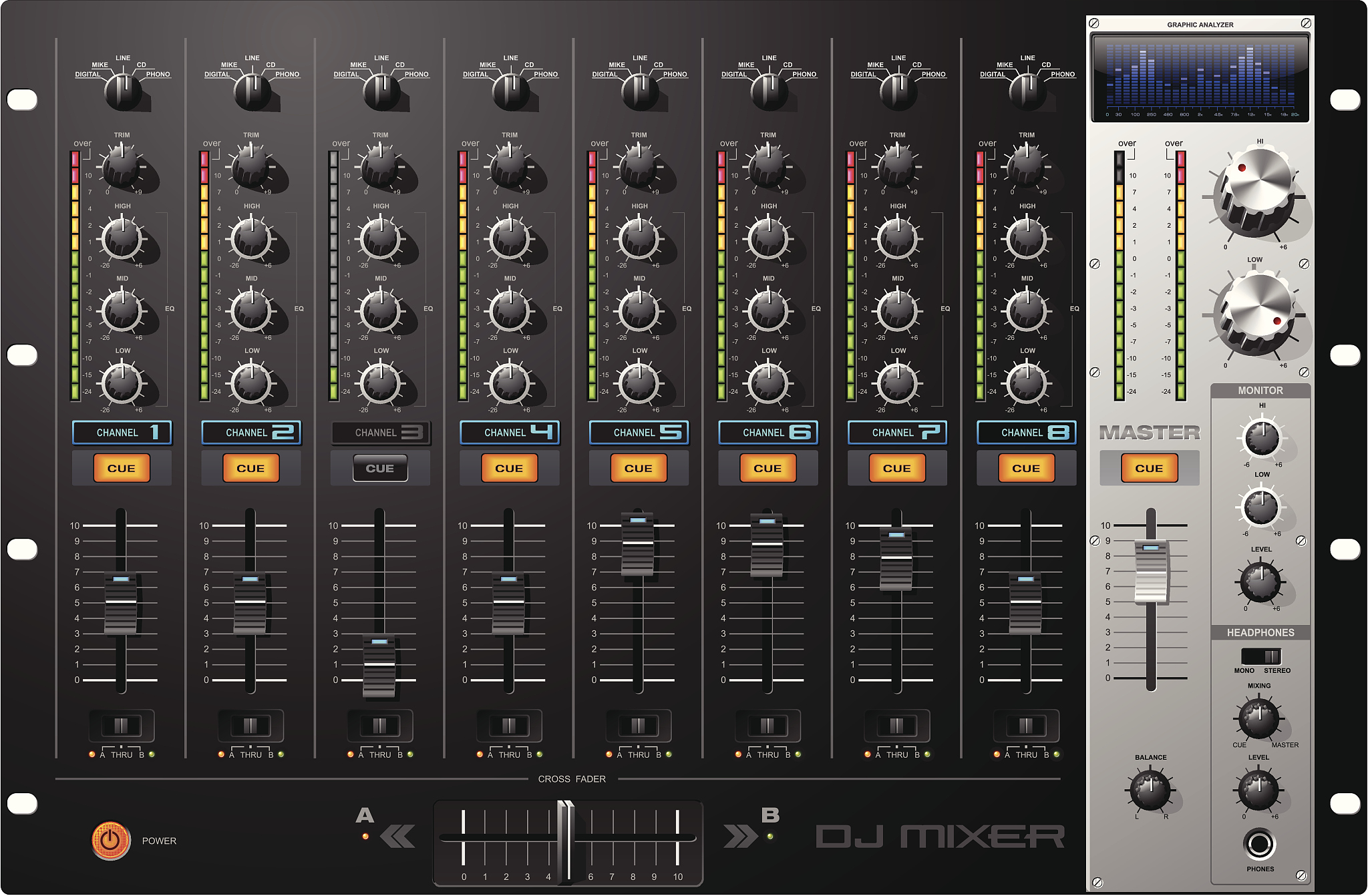Select the CHANNEL 7 label

(897, 433)
